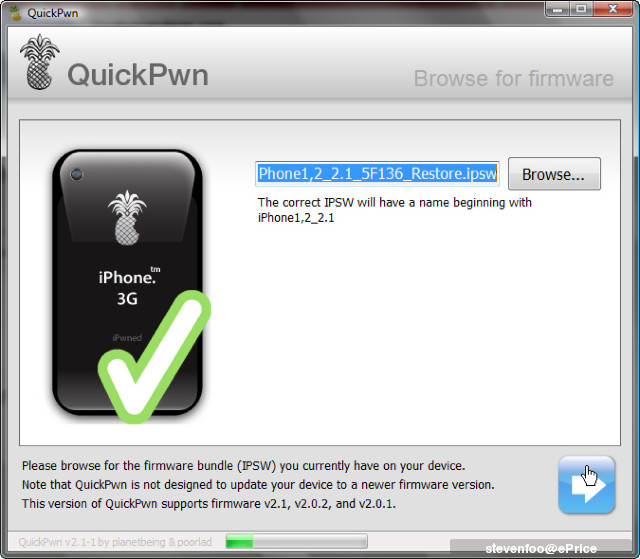Click the QuickPwn v2.1-1 credits in status bar

pos(115,542)
